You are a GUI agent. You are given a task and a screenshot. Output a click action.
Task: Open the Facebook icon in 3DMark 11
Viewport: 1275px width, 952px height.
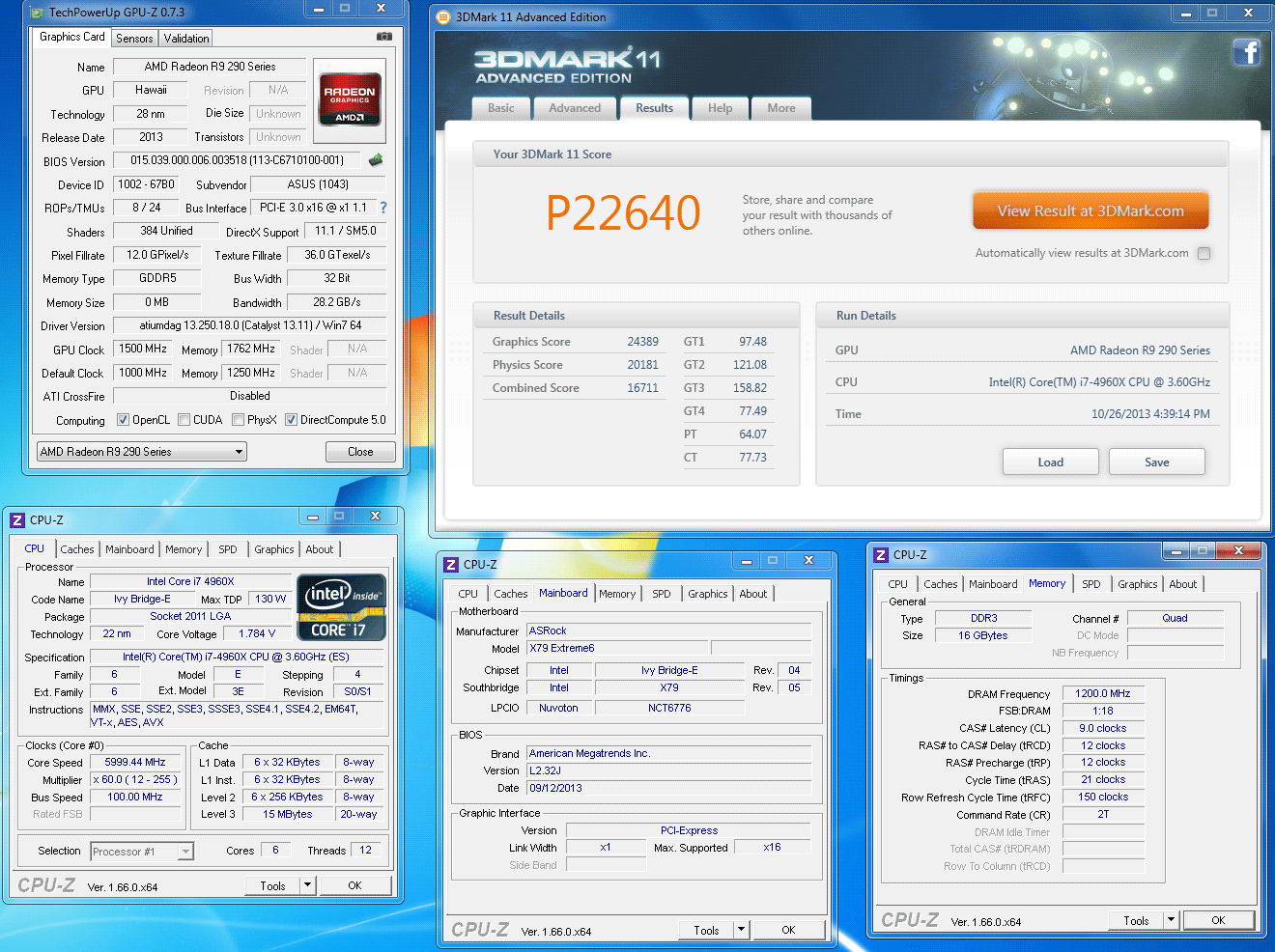1247,52
